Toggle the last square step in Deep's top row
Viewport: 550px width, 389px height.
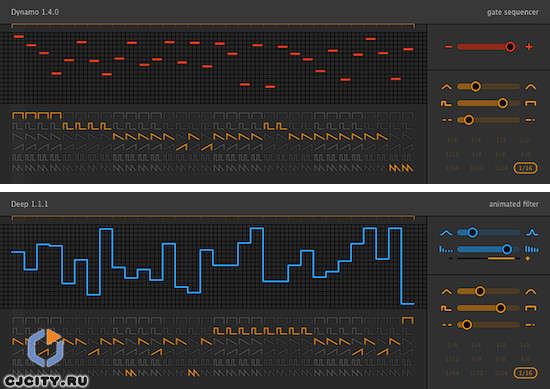[x=408, y=320]
